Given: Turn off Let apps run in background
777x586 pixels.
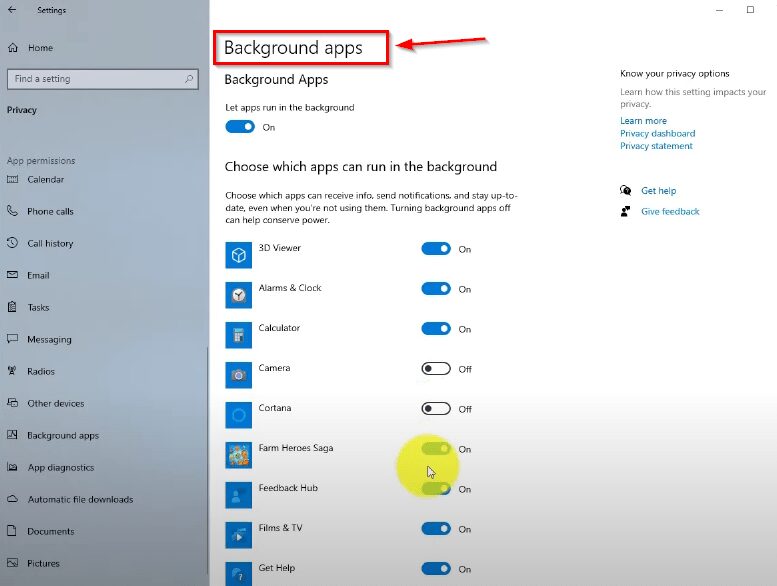Looking at the screenshot, I should (240, 127).
